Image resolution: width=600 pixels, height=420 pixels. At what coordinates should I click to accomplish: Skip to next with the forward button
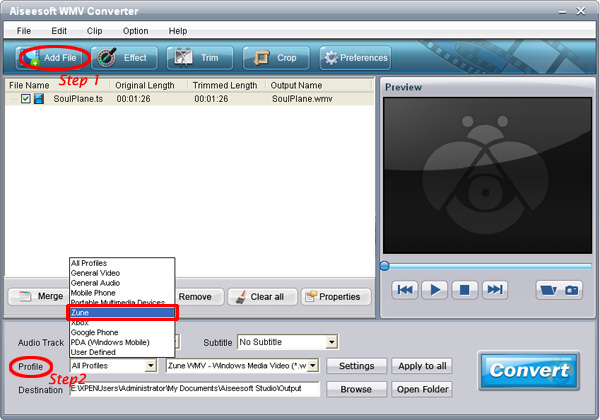tap(493, 290)
